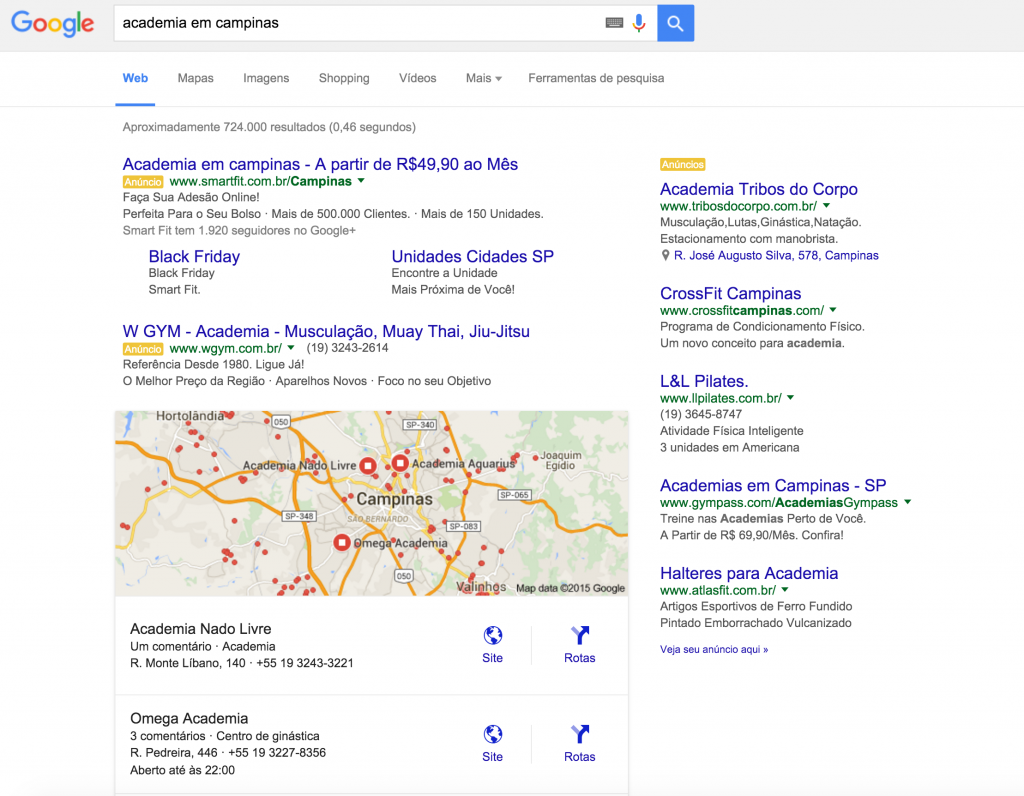This screenshot has width=1024, height=796.
Task: Click the location pin before R. José Augusto Silva
Action: click(665, 255)
